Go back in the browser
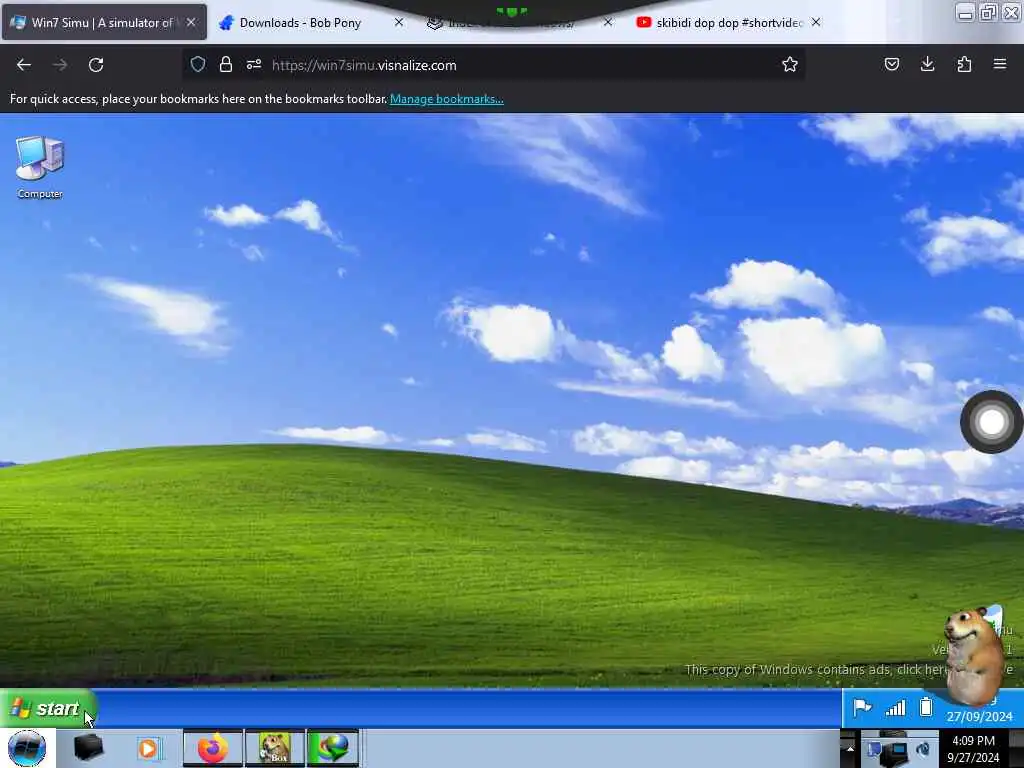The width and height of the screenshot is (1024, 768). pyautogui.click(x=24, y=65)
